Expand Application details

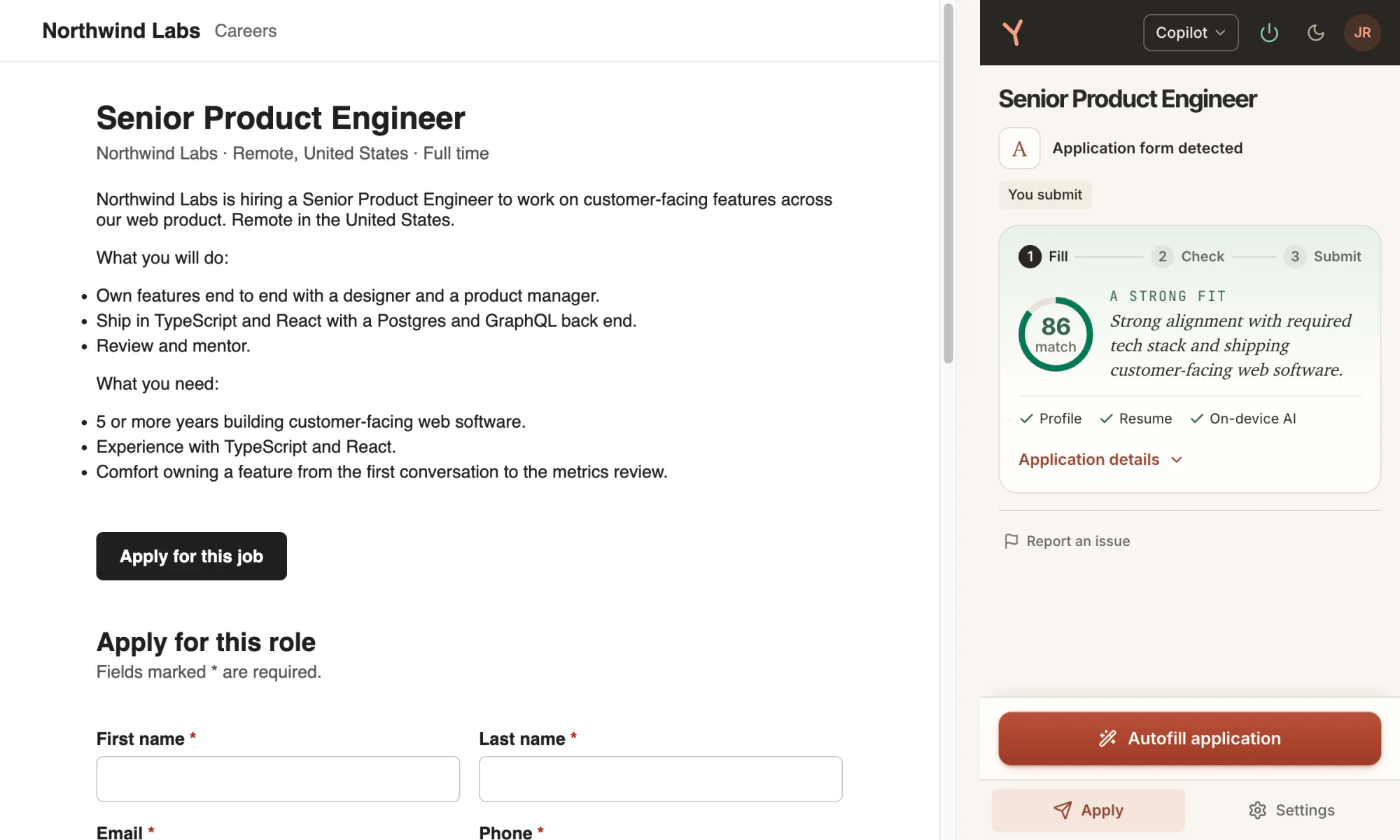1100,459
